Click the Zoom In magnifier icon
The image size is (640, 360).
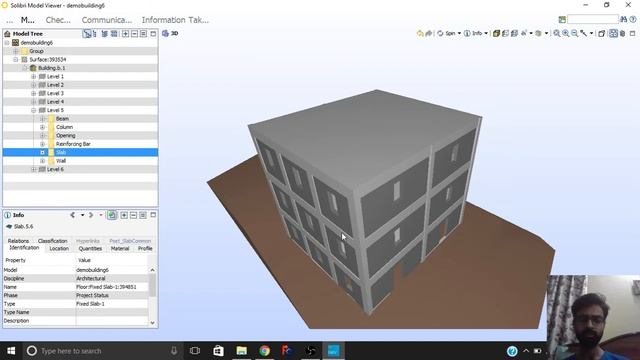click(566, 33)
